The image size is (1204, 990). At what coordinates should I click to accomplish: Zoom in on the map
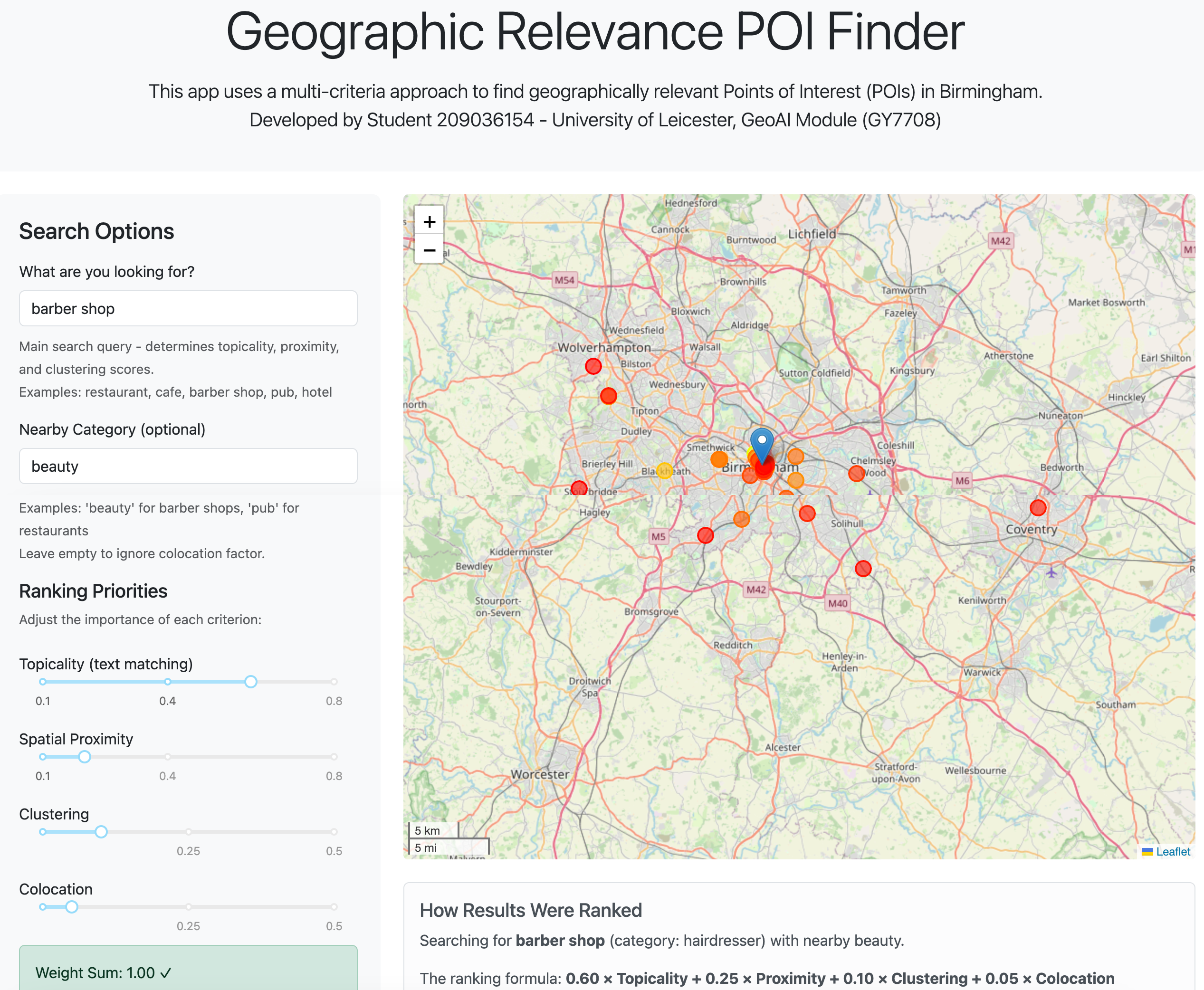pos(429,221)
